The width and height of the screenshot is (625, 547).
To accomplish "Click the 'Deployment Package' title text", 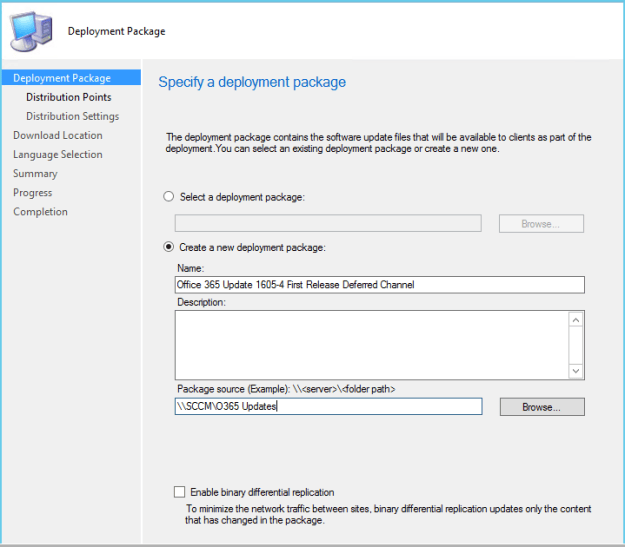I will (116, 31).
